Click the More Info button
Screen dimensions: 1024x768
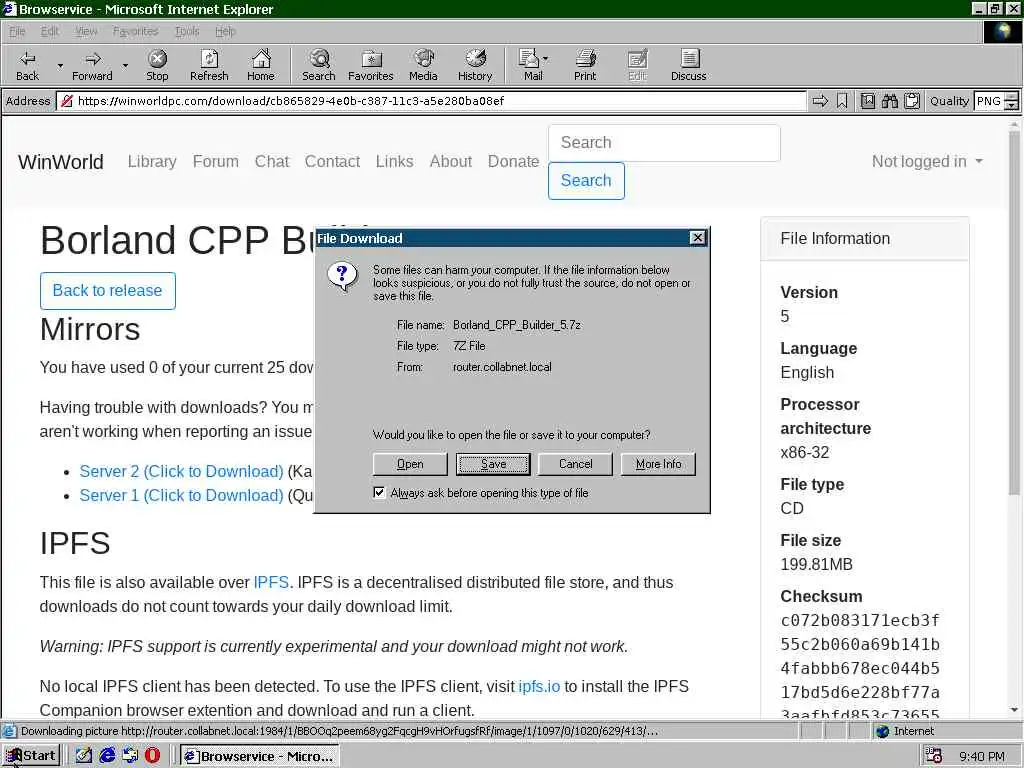point(658,464)
